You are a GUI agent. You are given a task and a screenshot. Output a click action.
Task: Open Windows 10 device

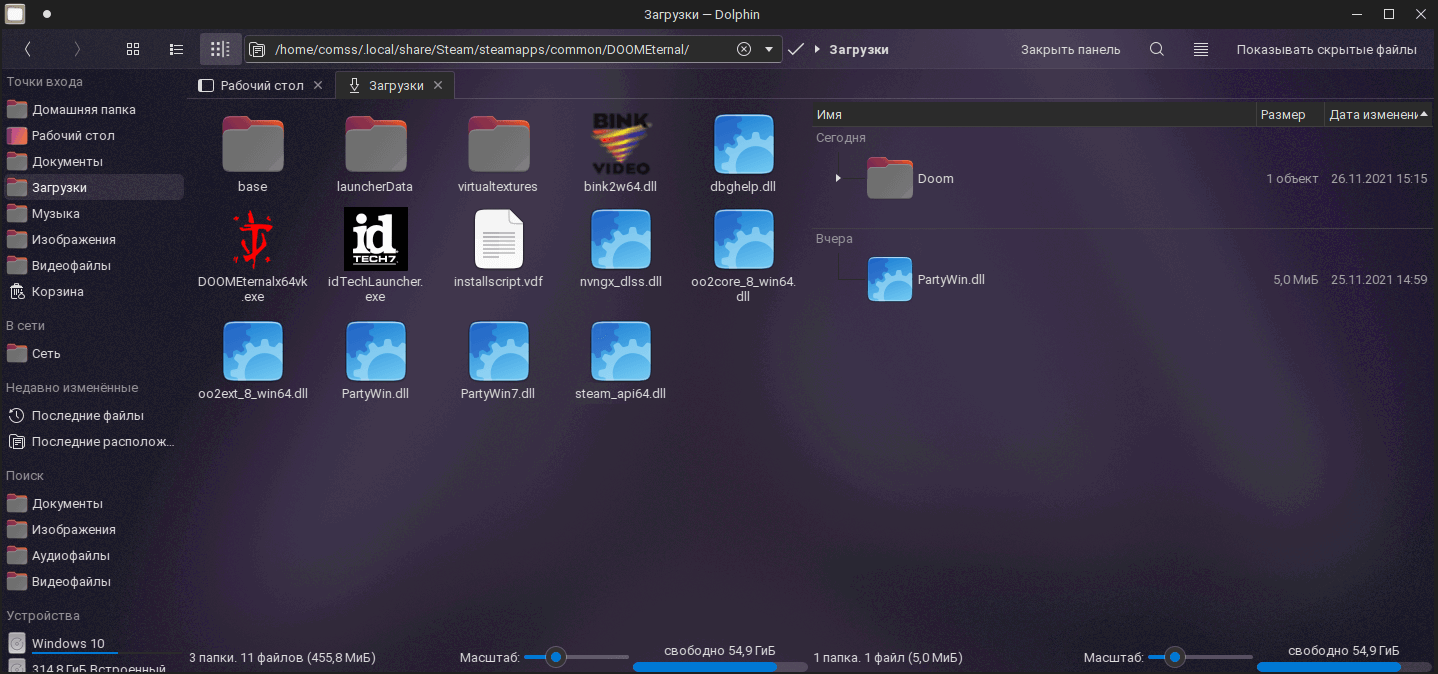pyautogui.click(x=92, y=644)
